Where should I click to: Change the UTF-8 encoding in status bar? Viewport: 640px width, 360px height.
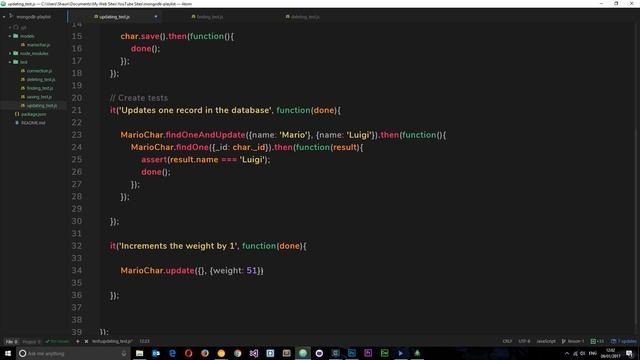[524, 341]
